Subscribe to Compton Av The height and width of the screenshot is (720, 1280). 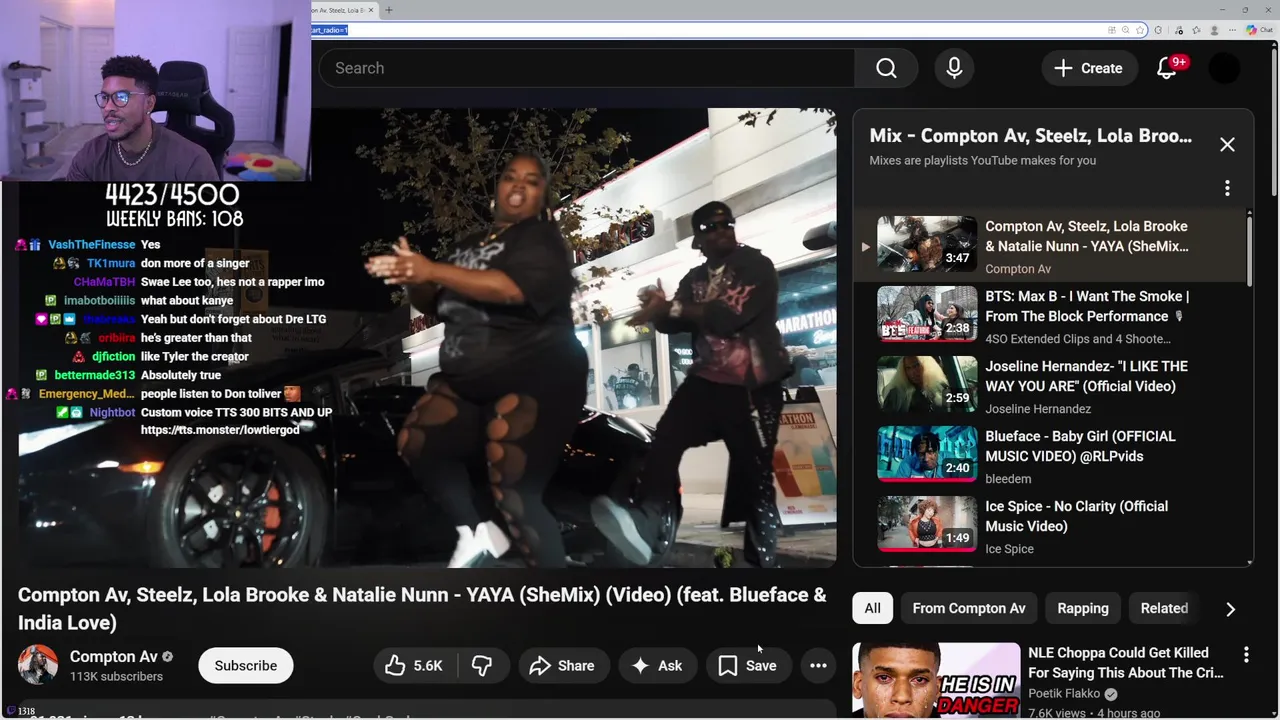click(245, 665)
